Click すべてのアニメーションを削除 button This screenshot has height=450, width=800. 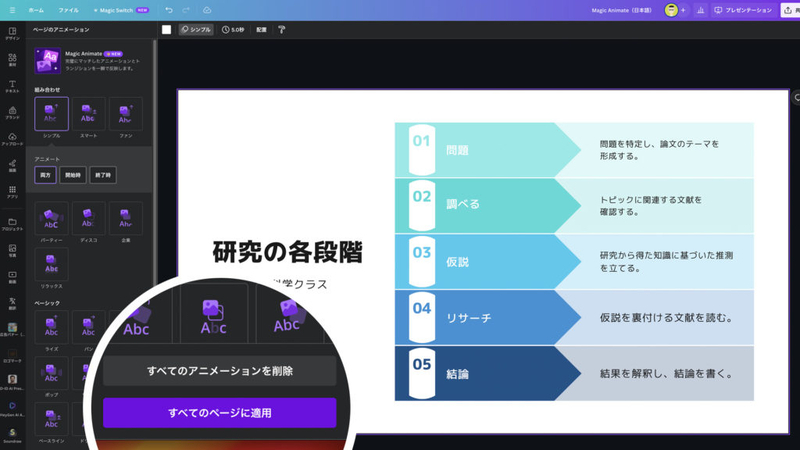[x=220, y=371]
